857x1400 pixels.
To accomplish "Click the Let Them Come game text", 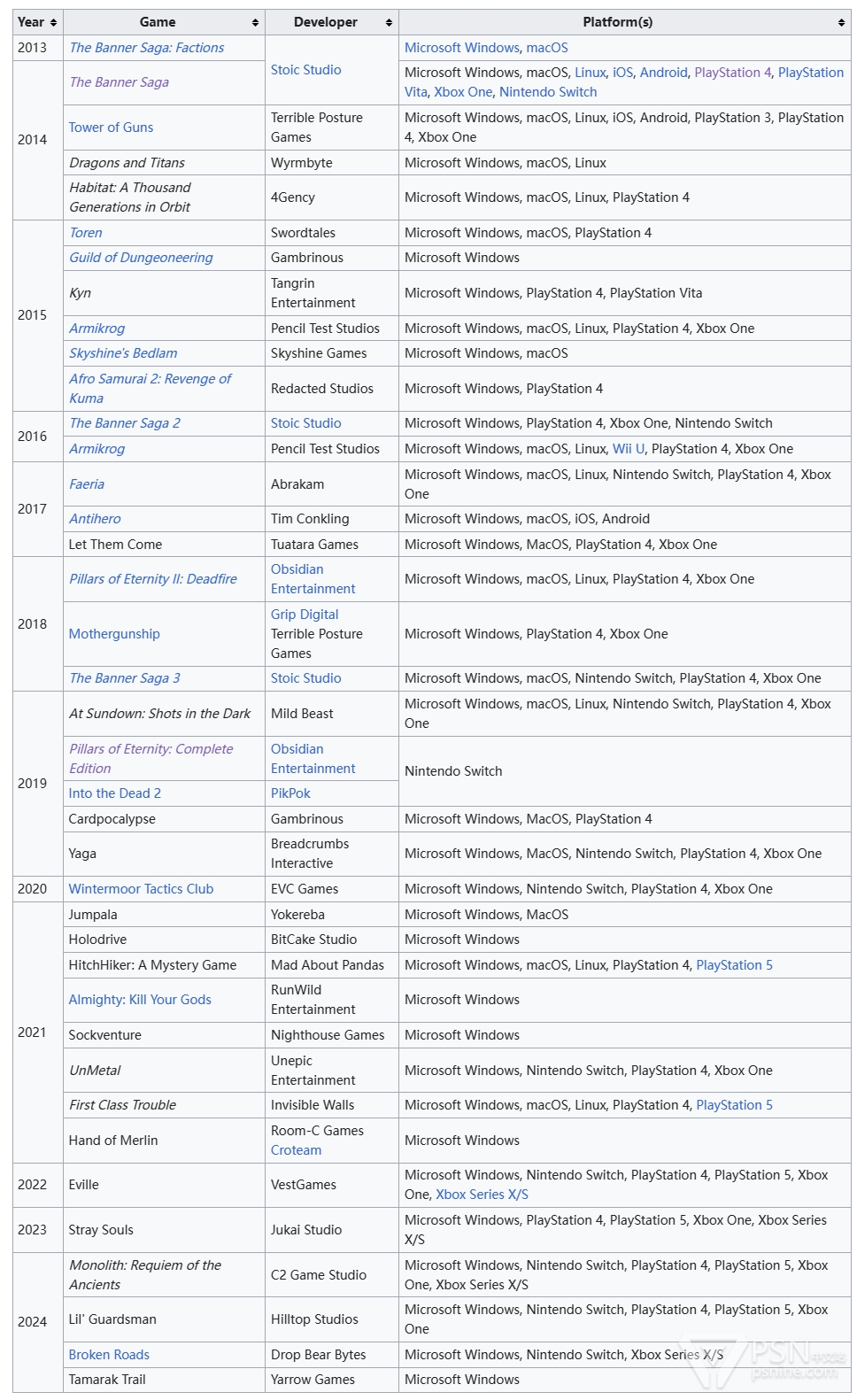I will pyautogui.click(x=116, y=545).
